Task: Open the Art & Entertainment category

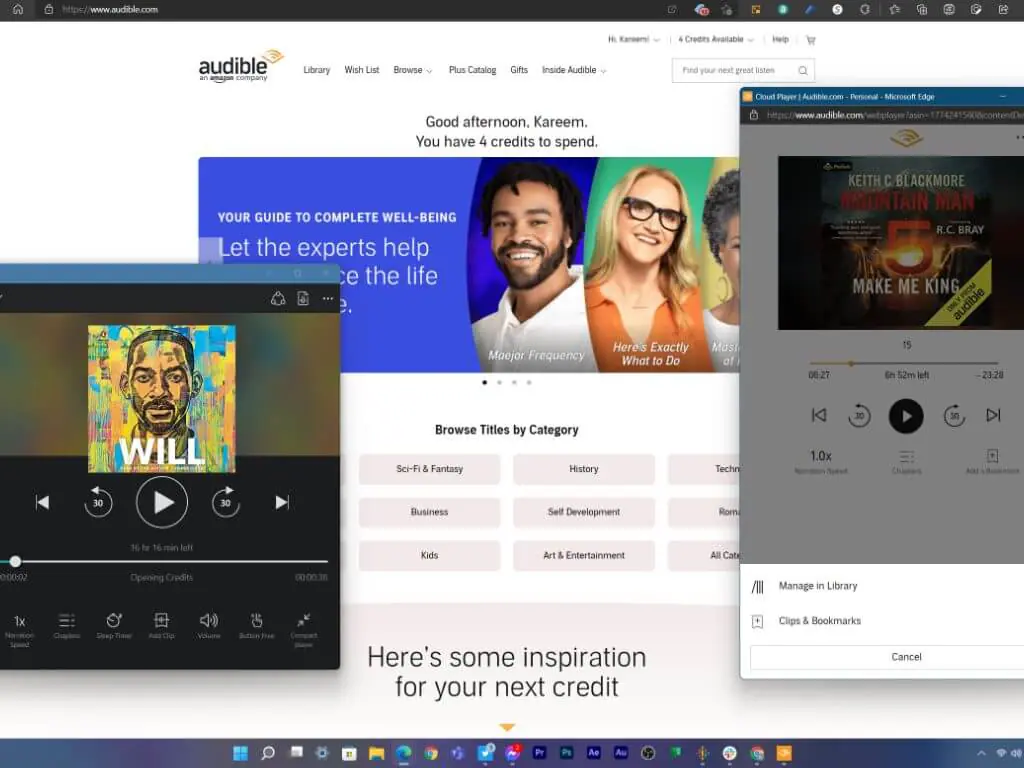Action: click(584, 555)
